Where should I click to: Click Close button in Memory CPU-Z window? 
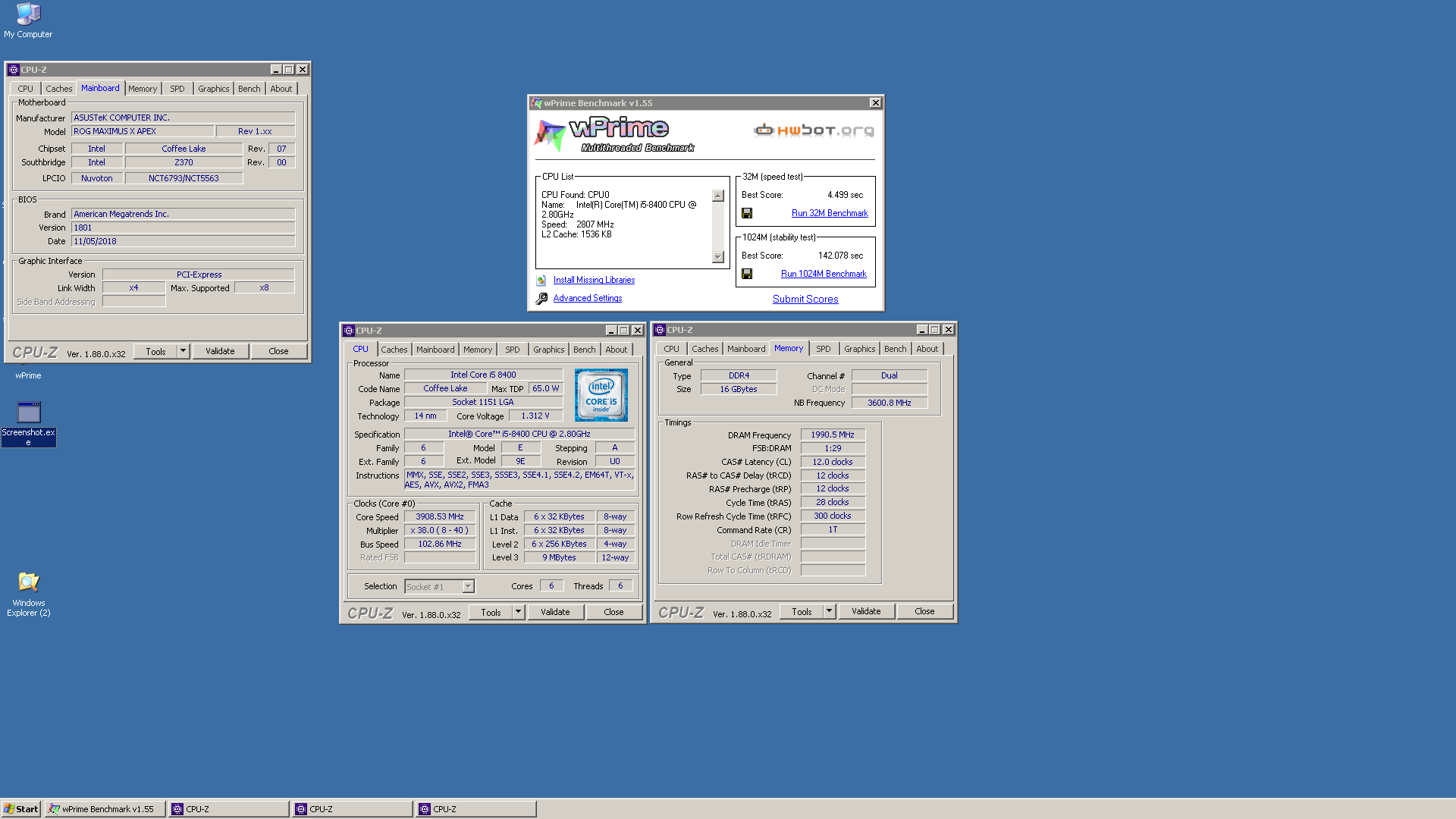coord(925,611)
